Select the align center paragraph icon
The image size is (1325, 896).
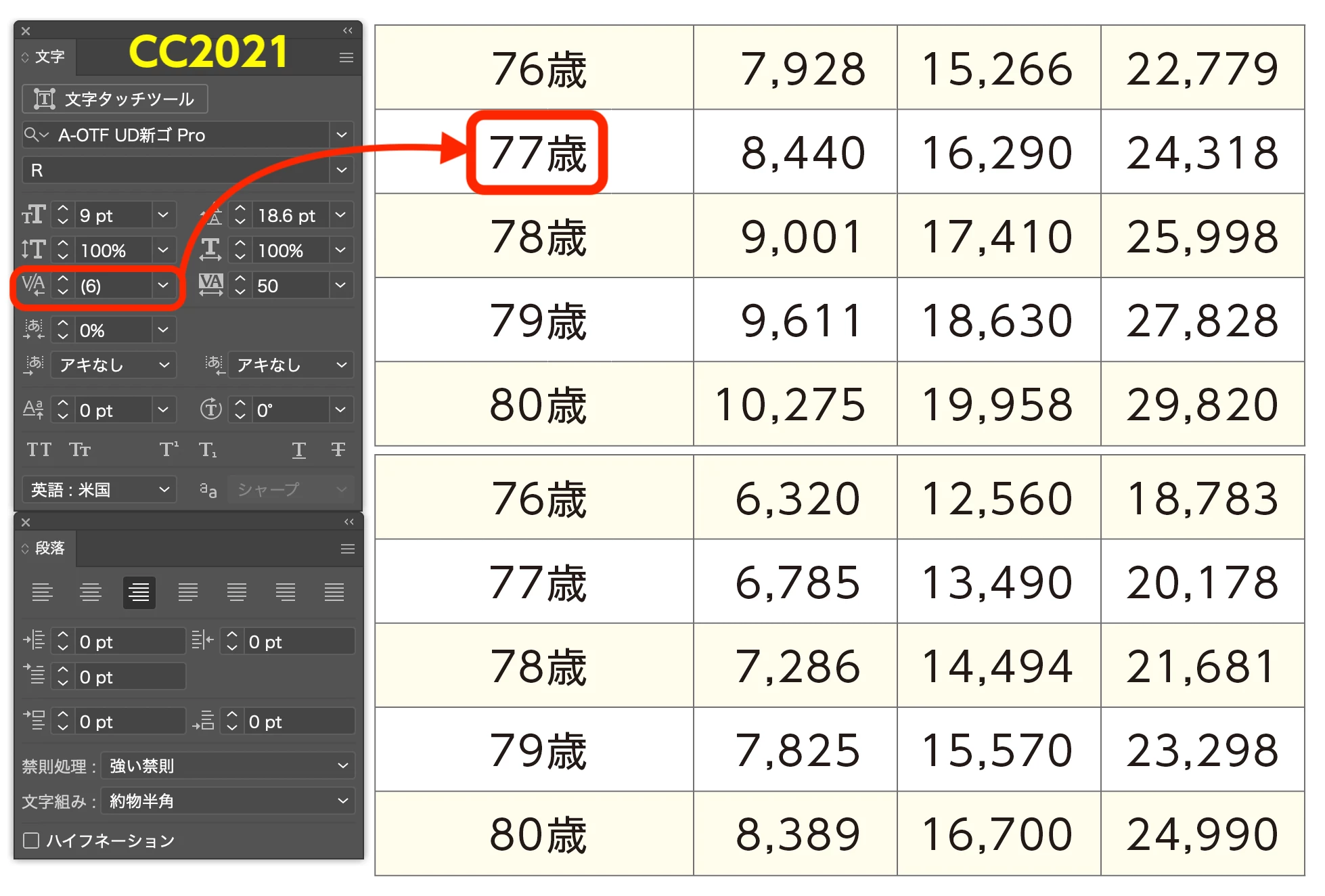(91, 593)
